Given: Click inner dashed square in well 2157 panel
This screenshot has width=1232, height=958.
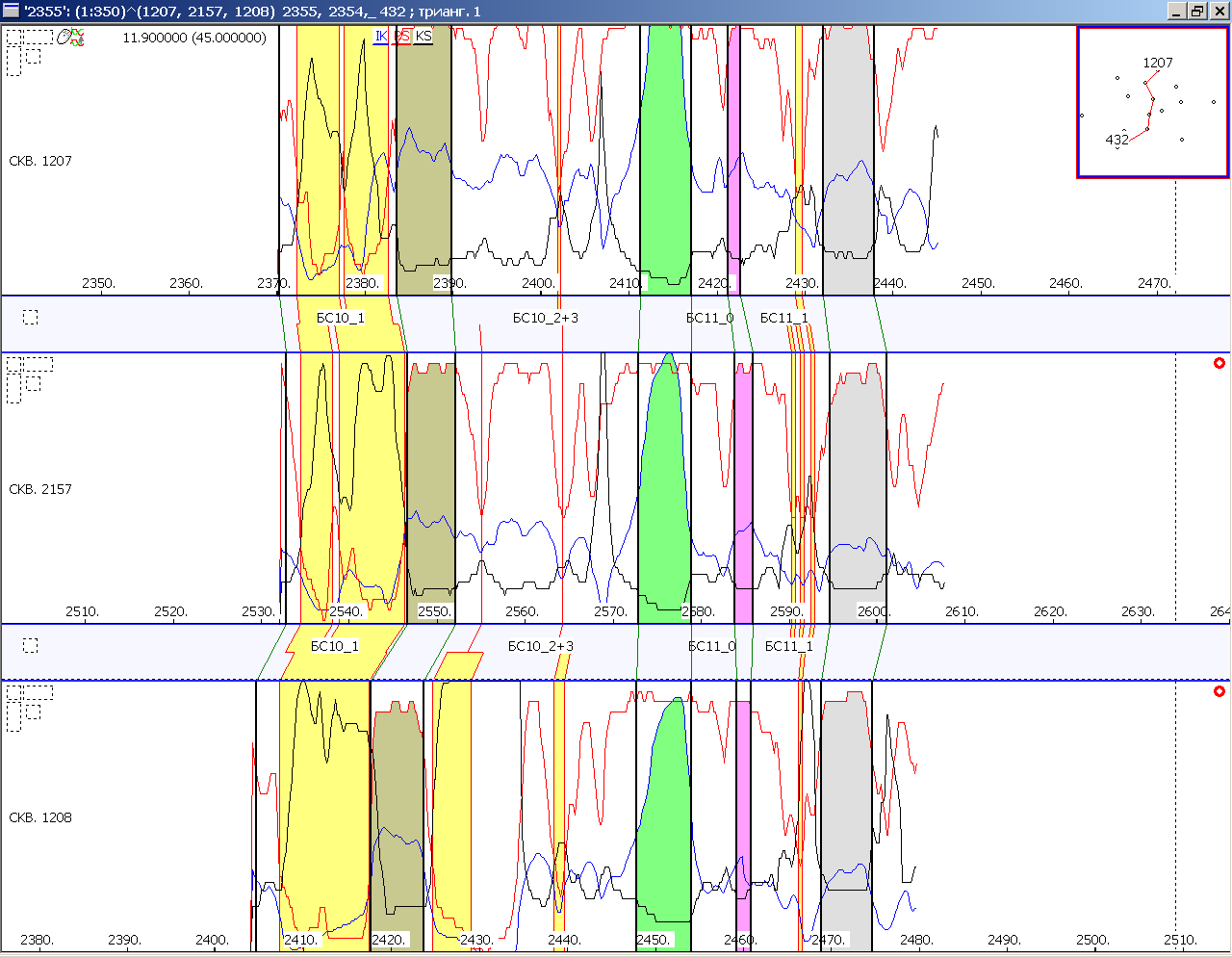Looking at the screenshot, I should coord(34,383).
